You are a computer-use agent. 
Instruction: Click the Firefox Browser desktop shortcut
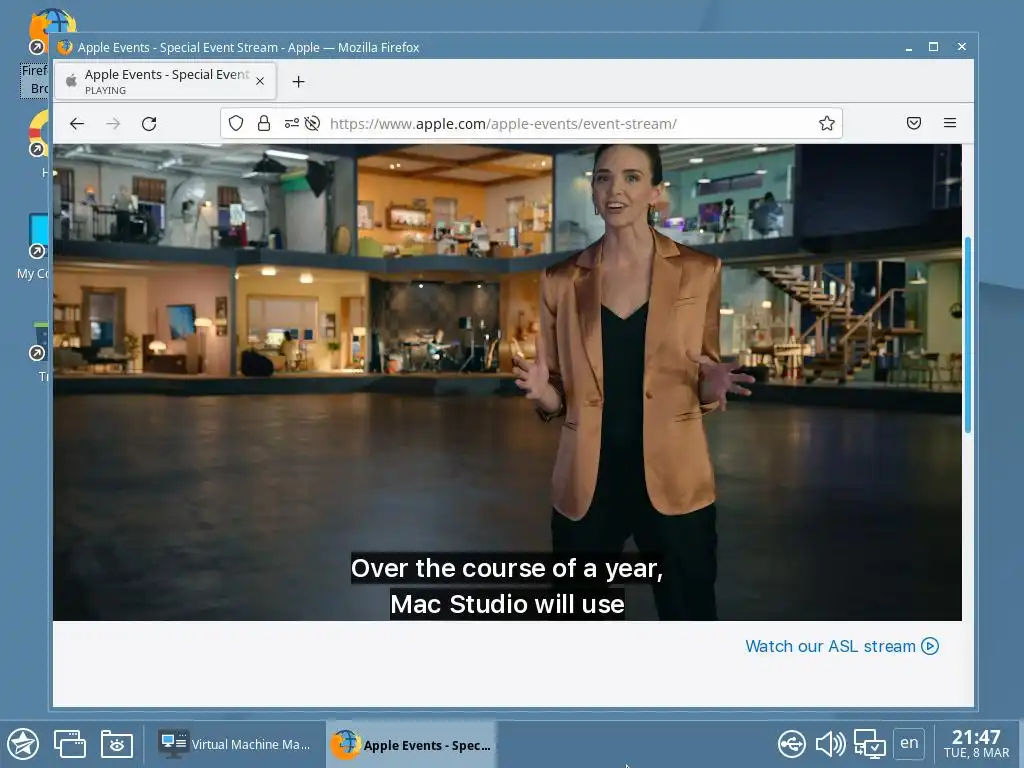[x=36, y=52]
